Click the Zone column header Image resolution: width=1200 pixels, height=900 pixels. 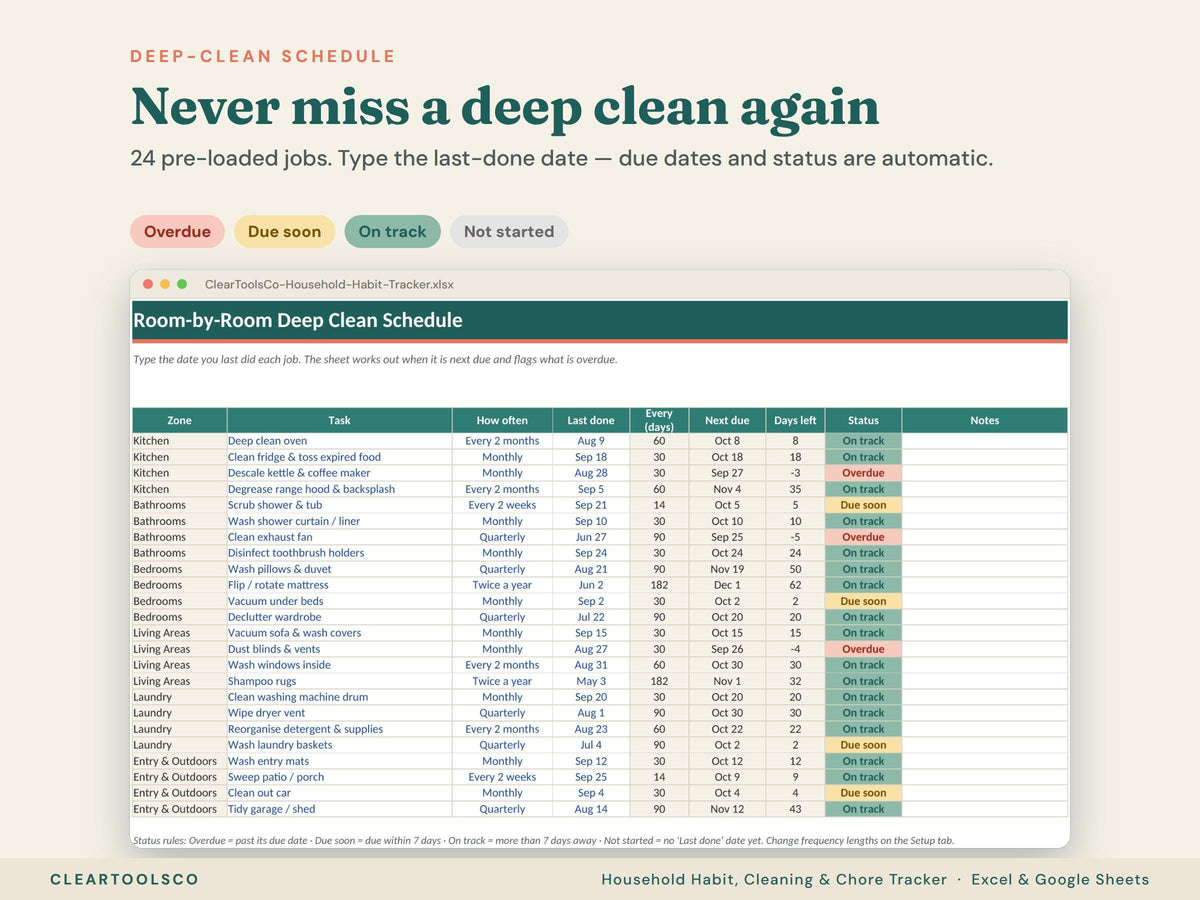tap(179, 420)
